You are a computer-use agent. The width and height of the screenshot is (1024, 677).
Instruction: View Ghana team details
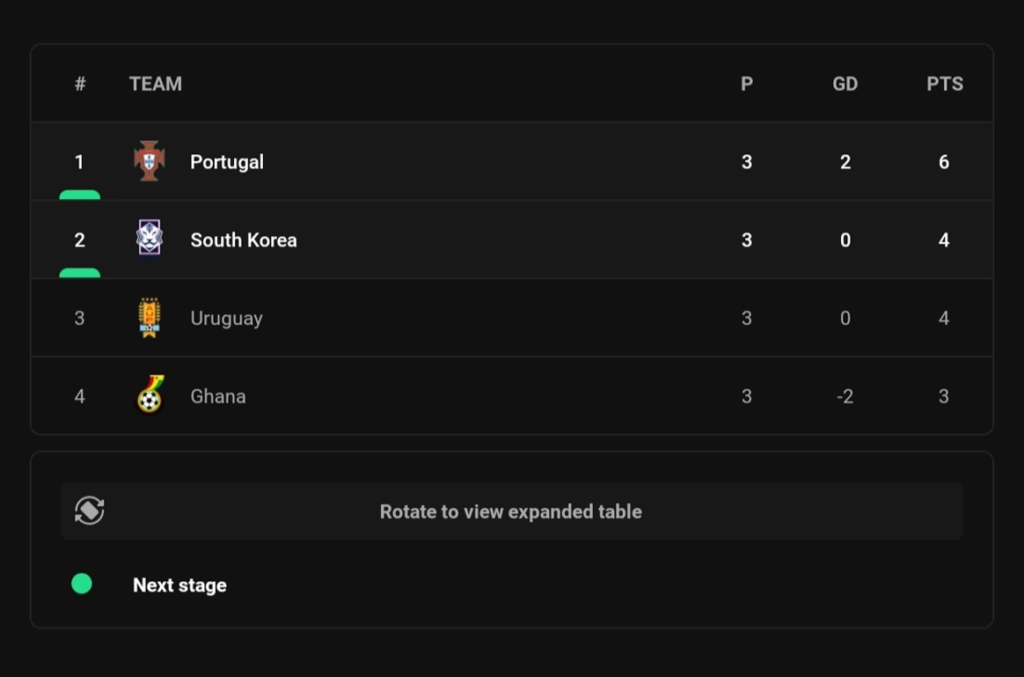218,396
